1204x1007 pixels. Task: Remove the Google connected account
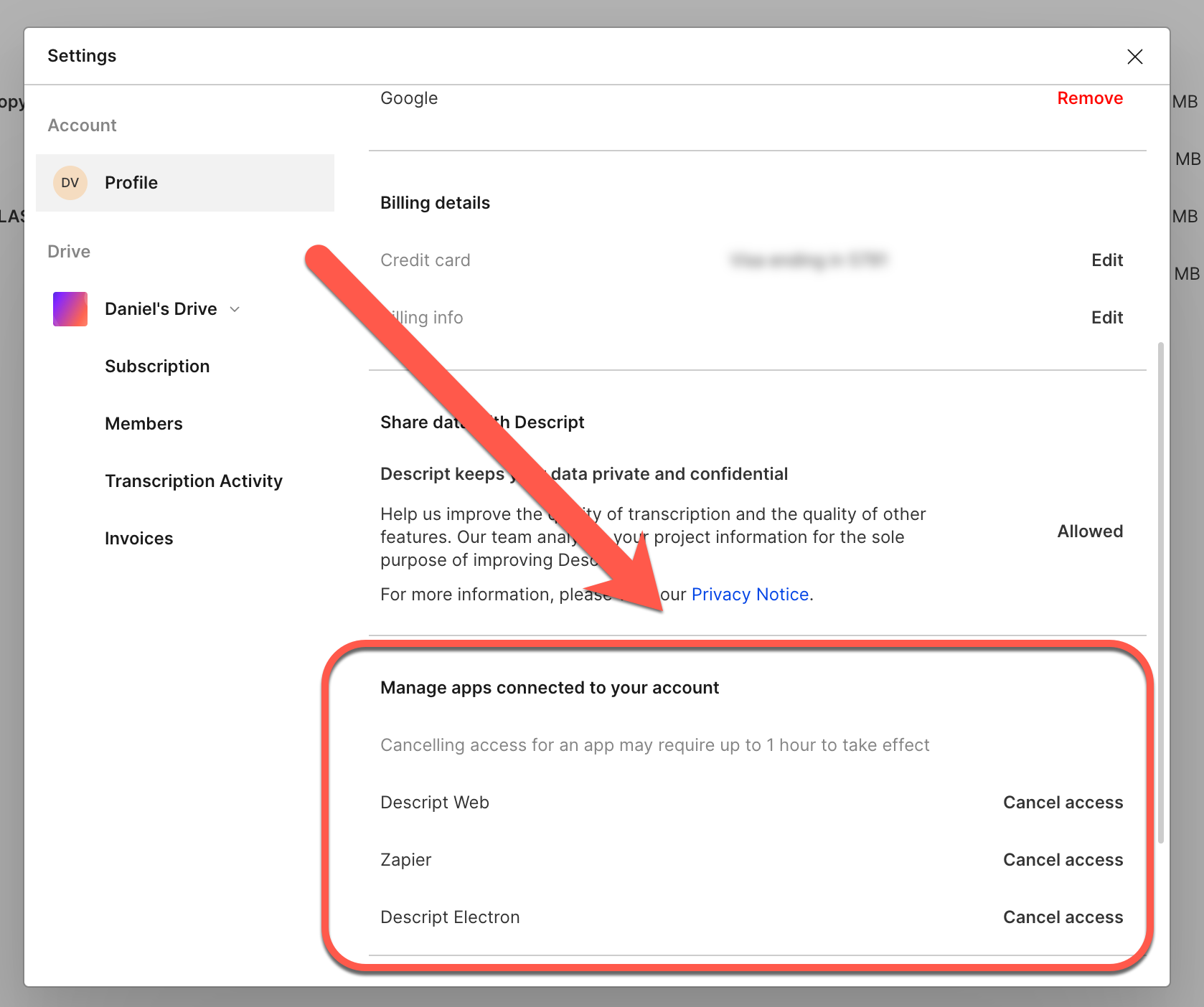(1090, 98)
